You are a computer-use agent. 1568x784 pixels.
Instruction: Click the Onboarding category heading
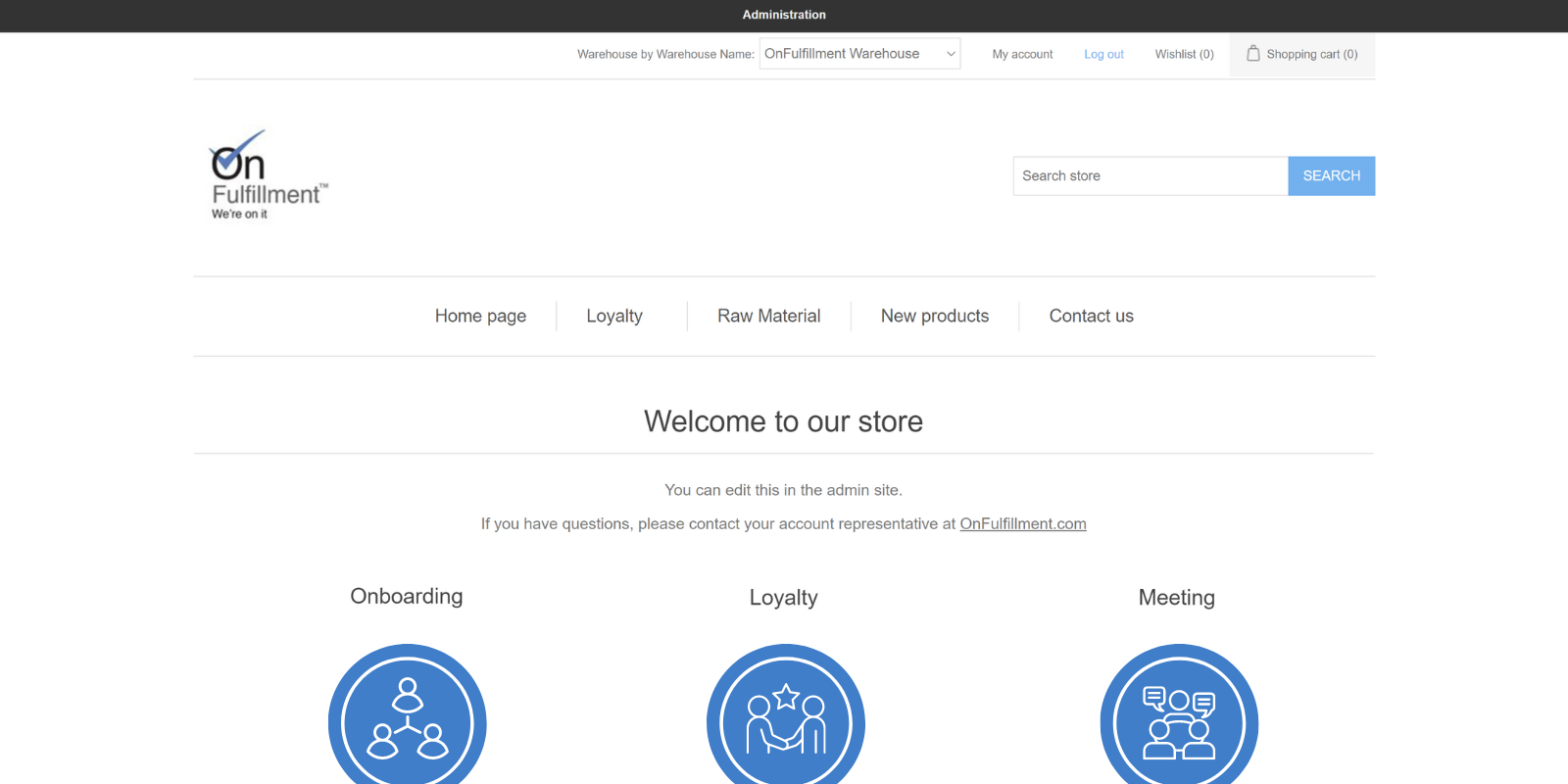click(407, 596)
